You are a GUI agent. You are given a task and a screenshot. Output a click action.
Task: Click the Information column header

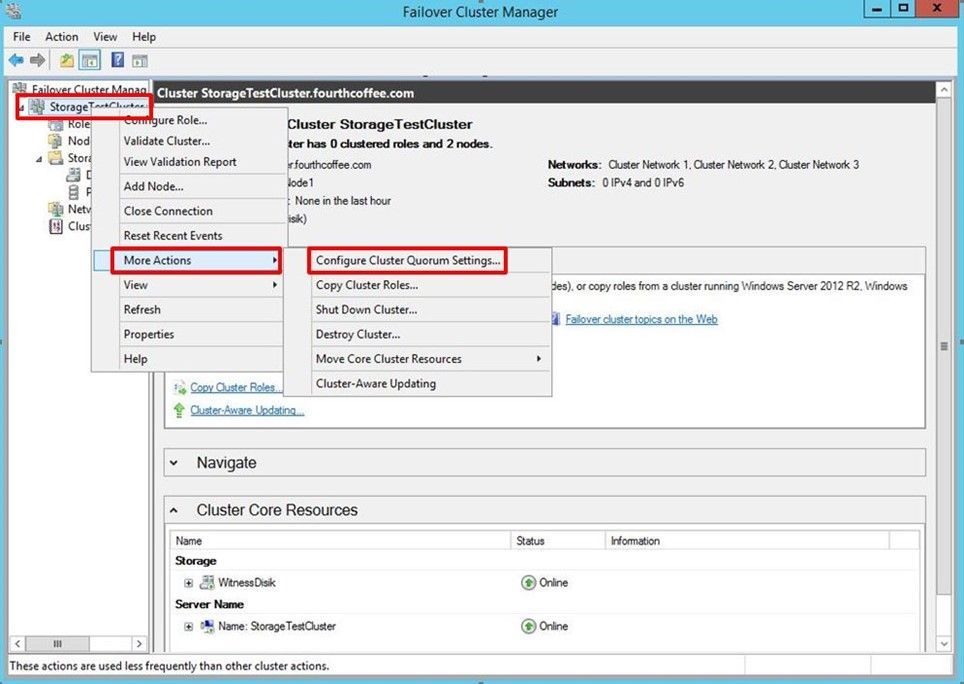(x=747, y=541)
